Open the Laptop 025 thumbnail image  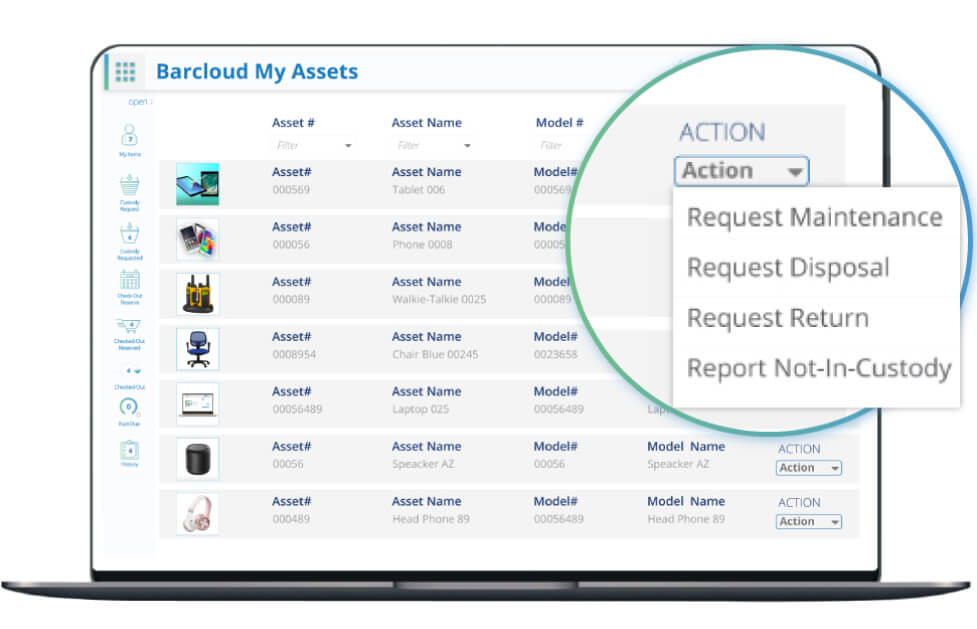198,404
